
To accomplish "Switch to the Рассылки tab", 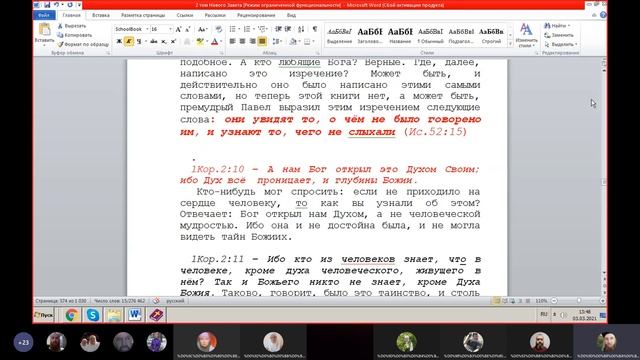I will (215, 15).
